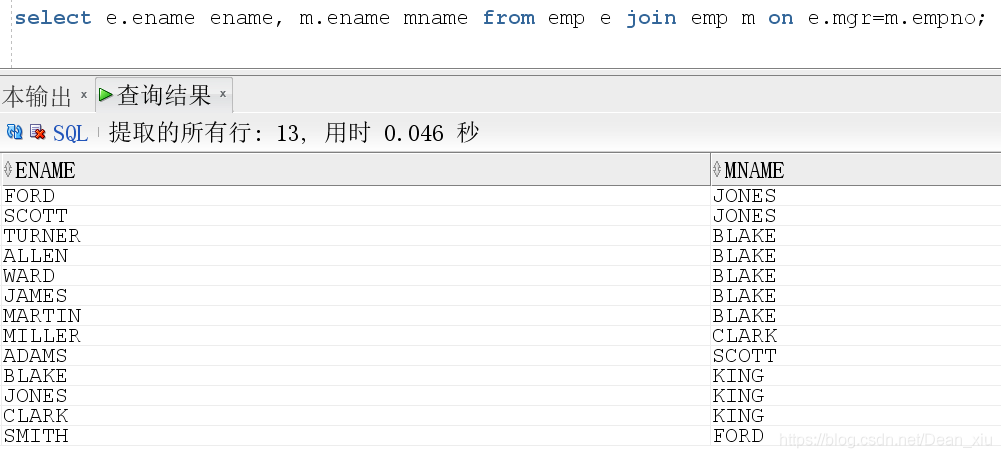Screen dimensions: 1001x458
Task: Select the 查询结果 tab
Action: click(x=163, y=96)
